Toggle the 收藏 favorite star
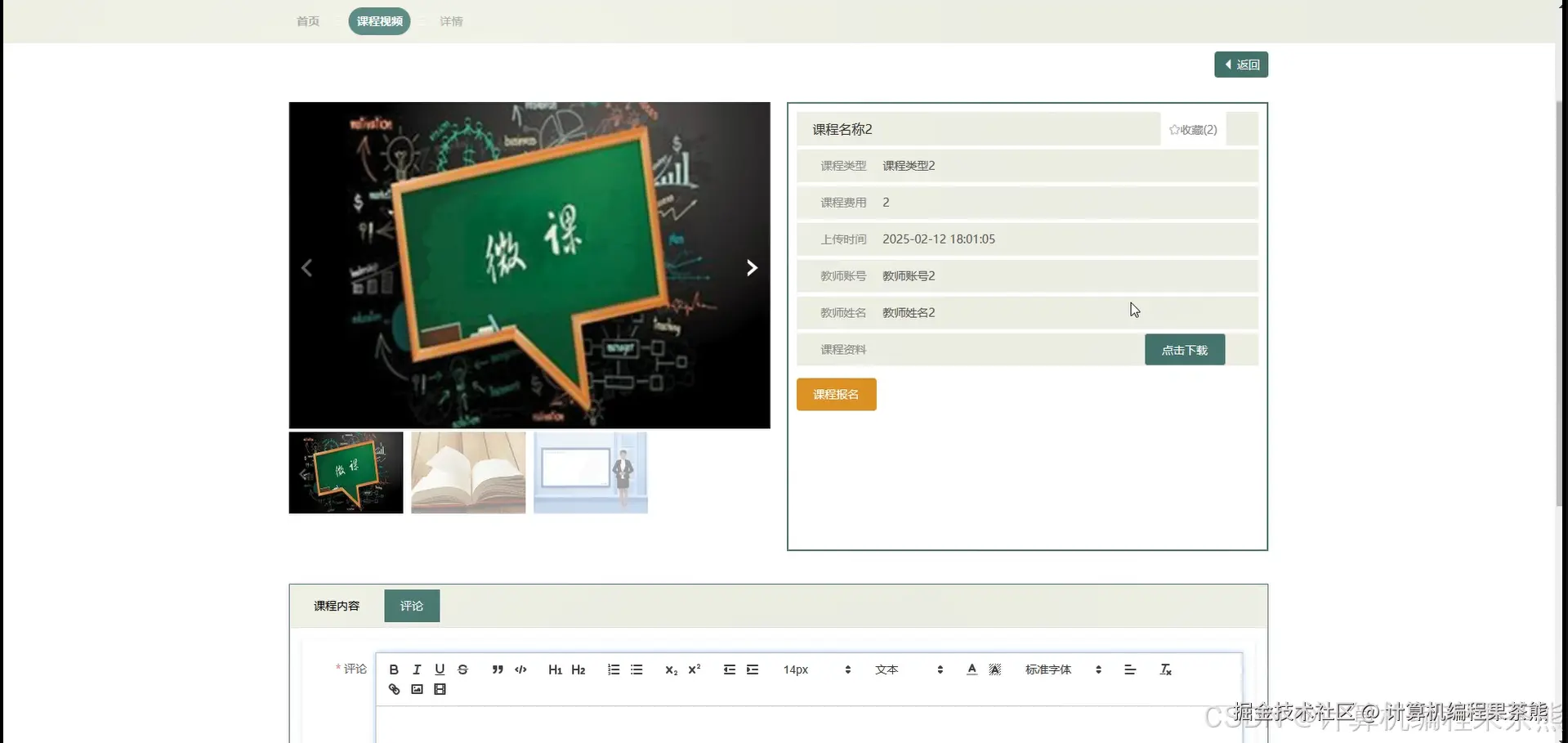 click(1192, 128)
